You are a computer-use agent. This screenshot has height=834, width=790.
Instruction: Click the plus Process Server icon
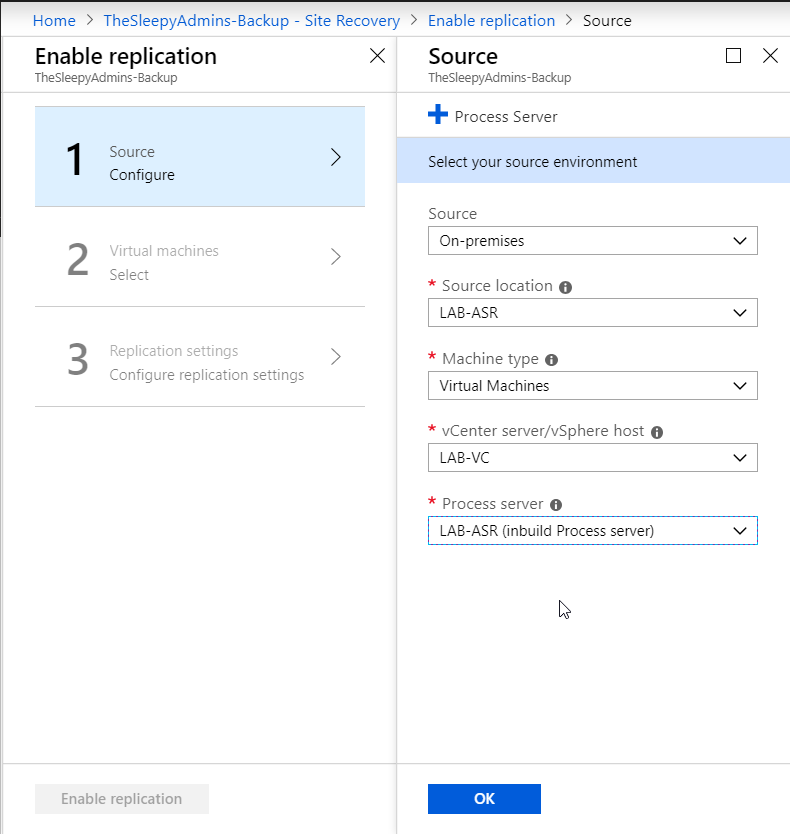[438, 116]
